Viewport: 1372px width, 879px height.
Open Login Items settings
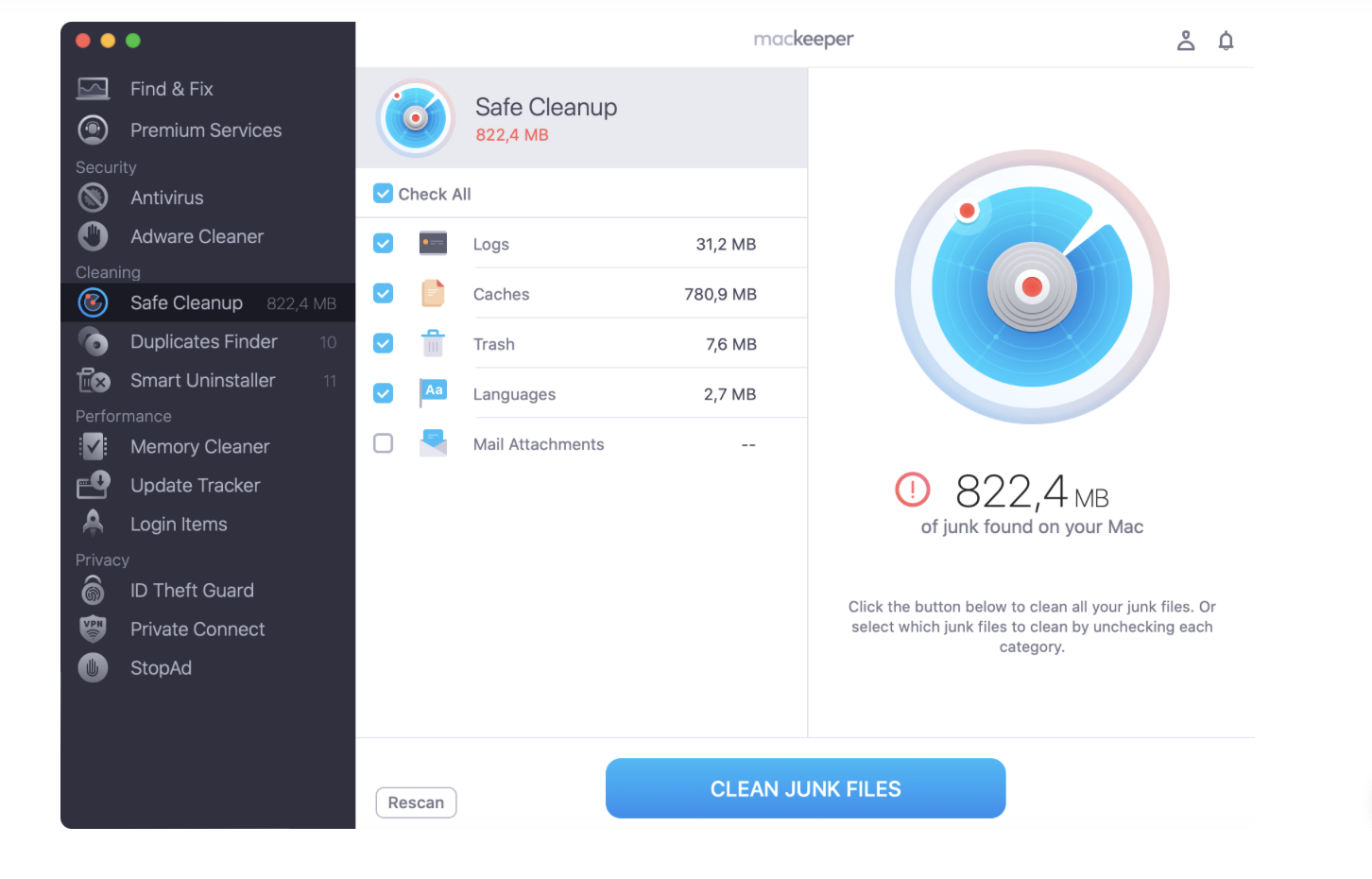tap(179, 524)
